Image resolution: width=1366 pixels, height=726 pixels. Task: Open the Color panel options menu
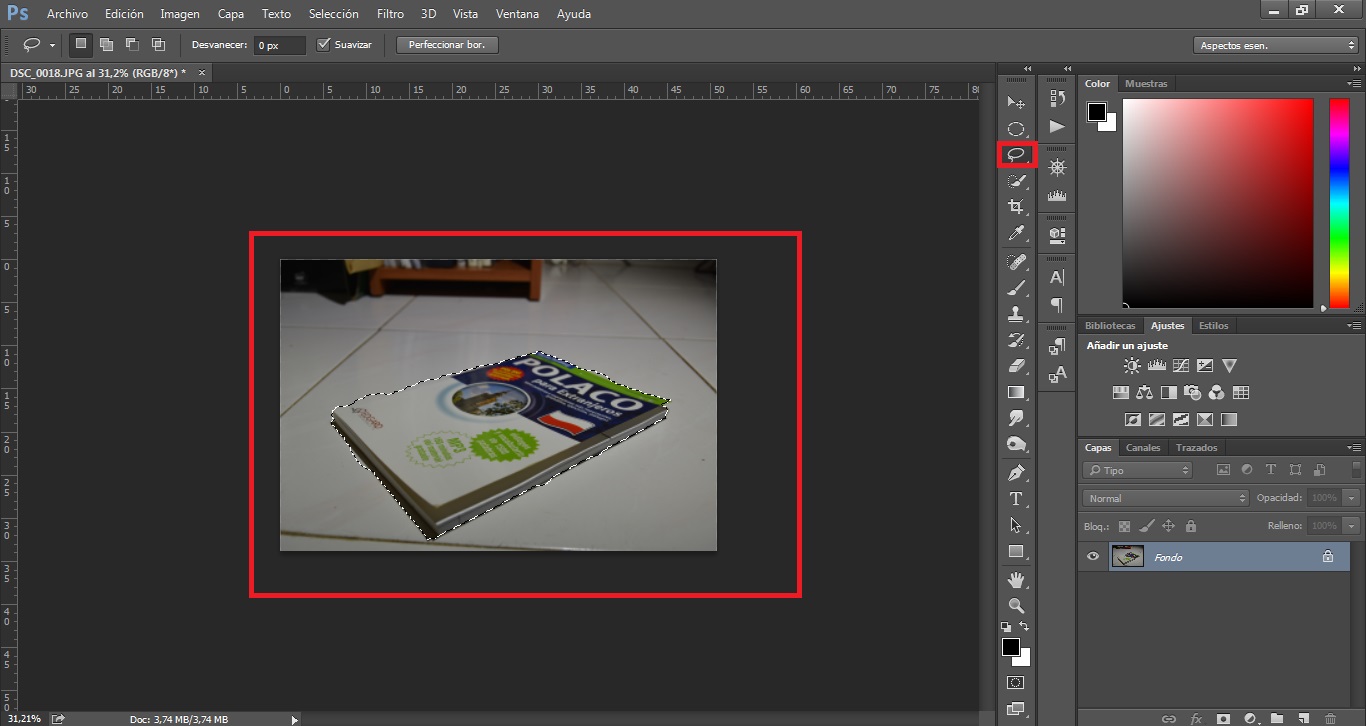pos(1354,84)
